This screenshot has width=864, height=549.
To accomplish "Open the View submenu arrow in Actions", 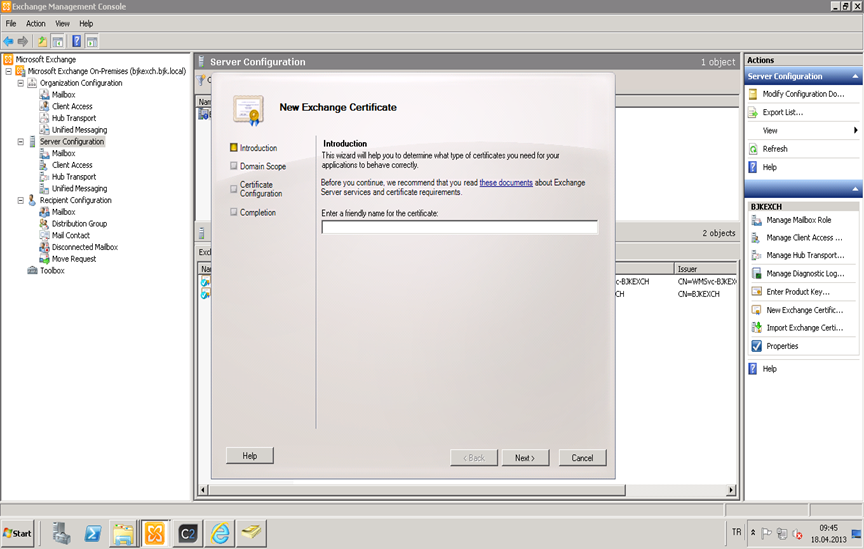I will (x=855, y=131).
